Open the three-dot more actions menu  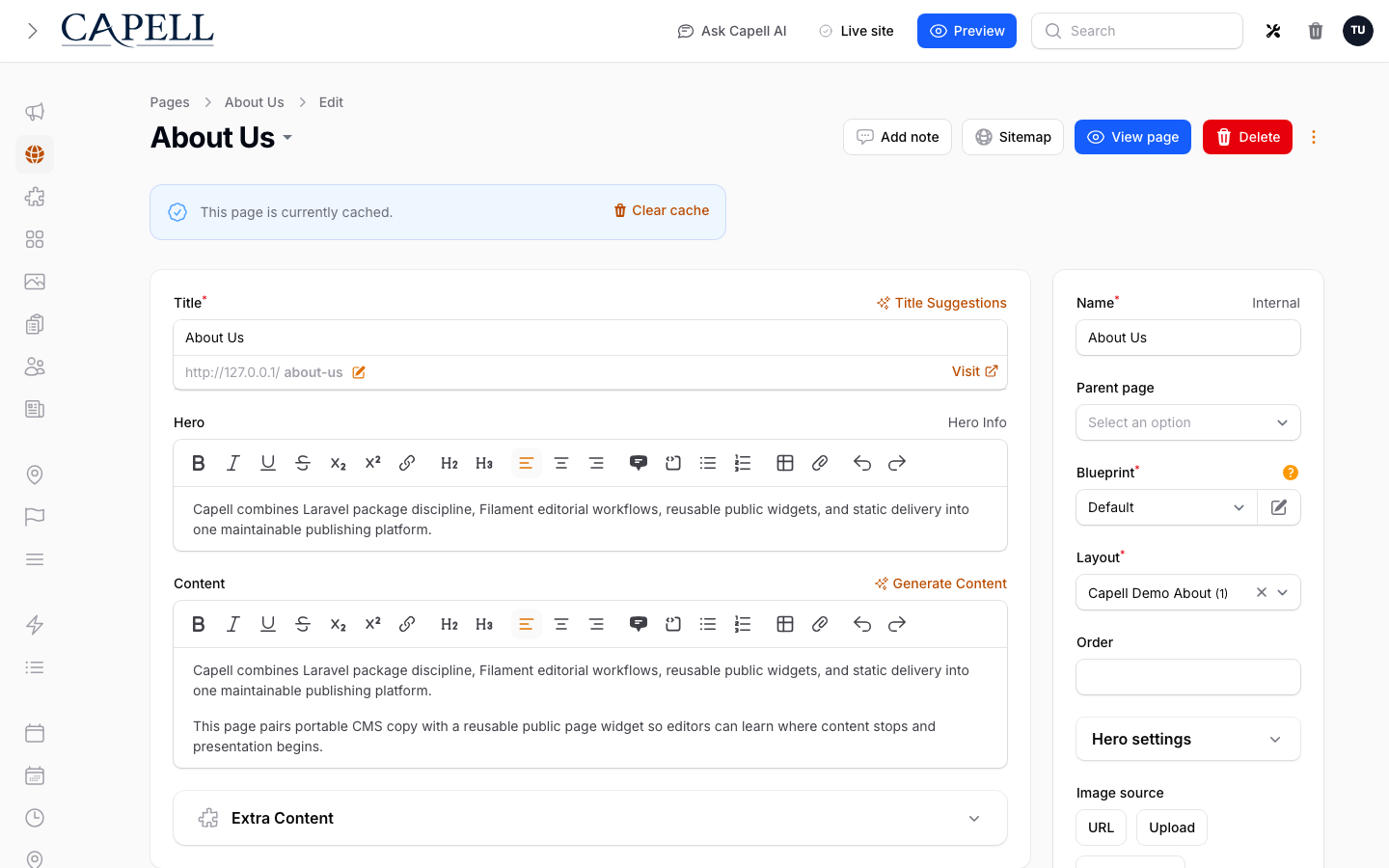[x=1314, y=137]
